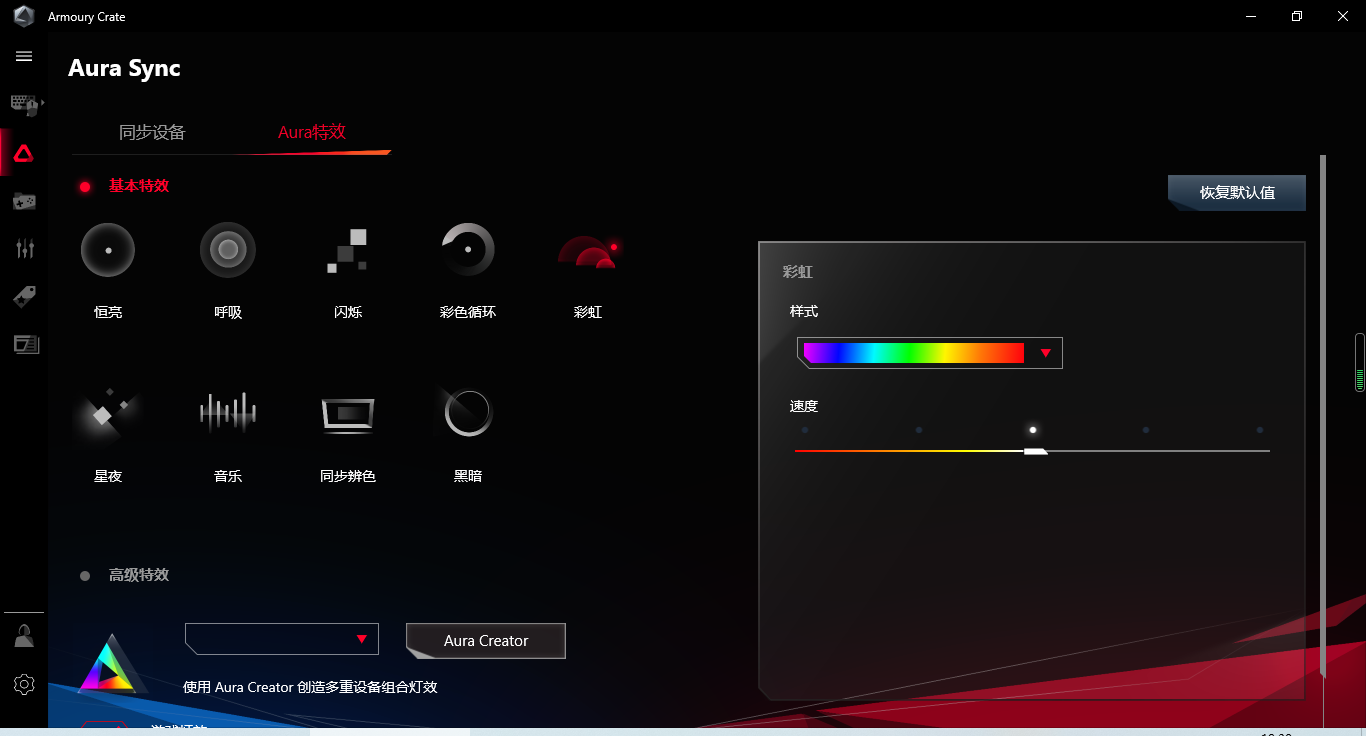Screen dimensions: 1366x736
Task: Open the Settings gear icon
Action: pyautogui.click(x=24, y=684)
